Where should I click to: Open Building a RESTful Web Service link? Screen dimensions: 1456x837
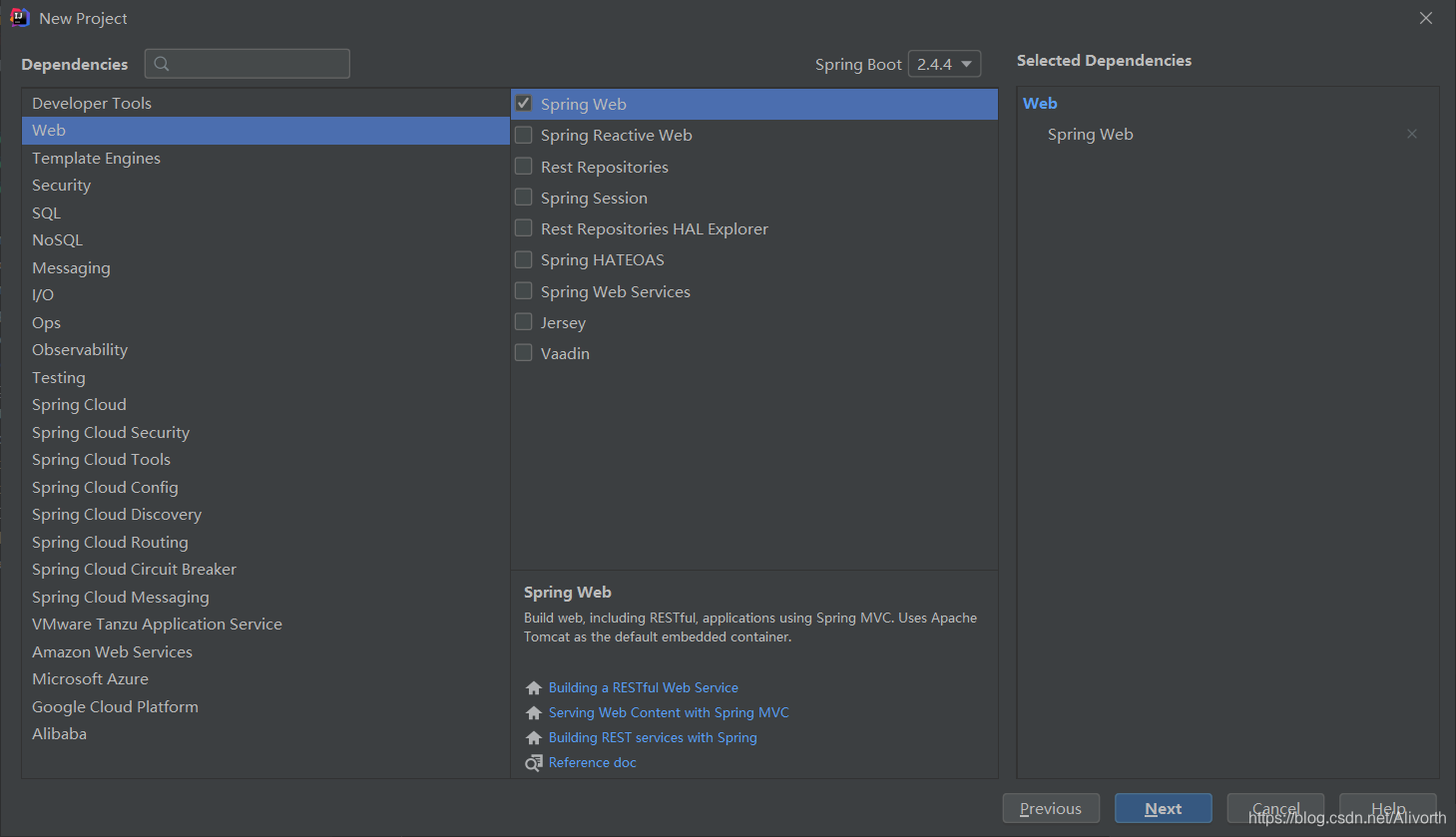pyautogui.click(x=644, y=688)
